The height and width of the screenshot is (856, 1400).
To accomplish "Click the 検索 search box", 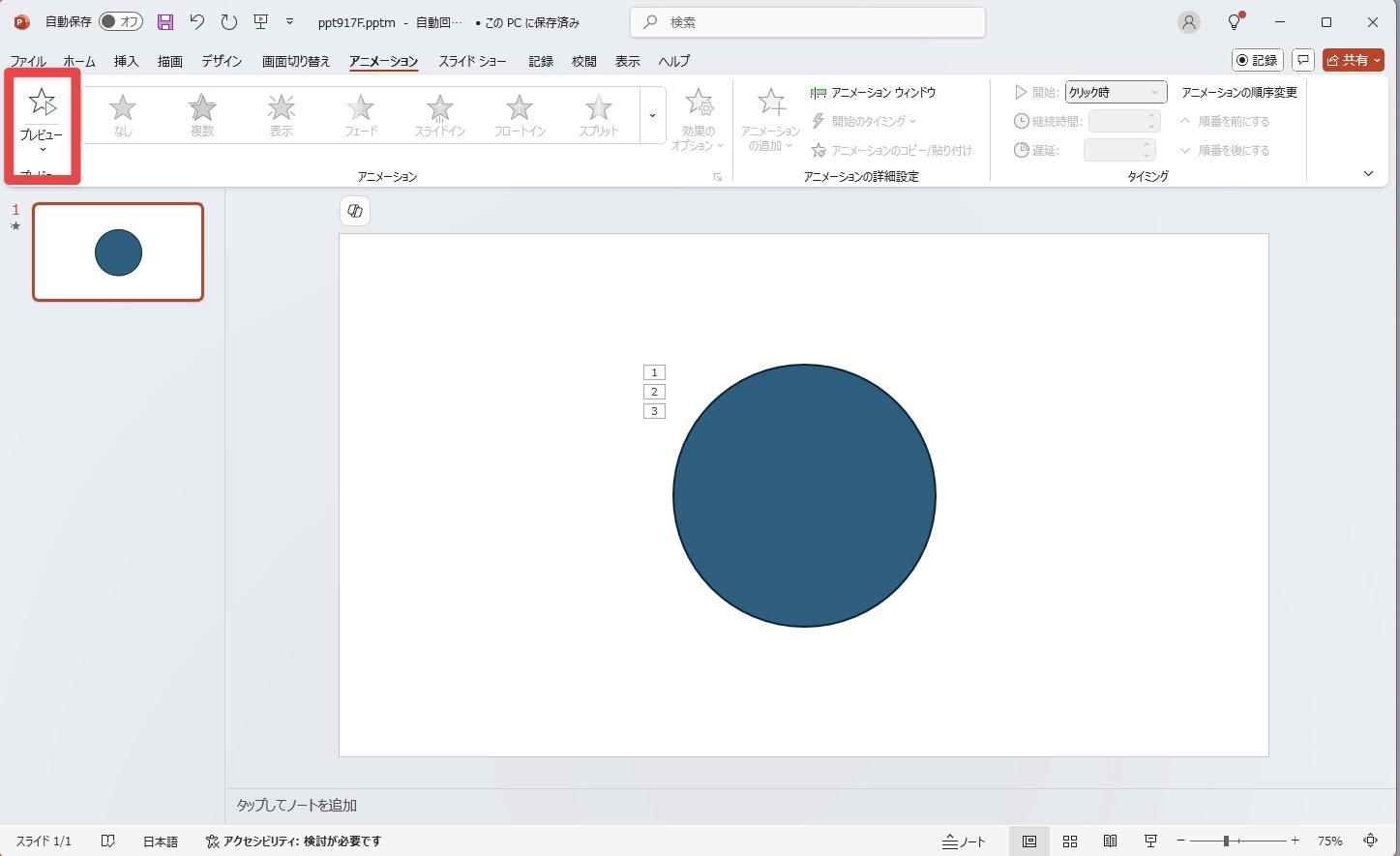I will (807, 21).
